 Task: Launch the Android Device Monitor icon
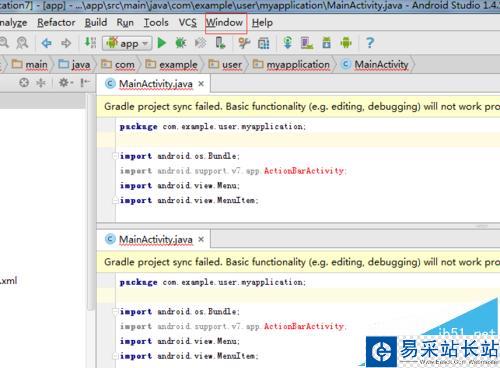[346, 43]
